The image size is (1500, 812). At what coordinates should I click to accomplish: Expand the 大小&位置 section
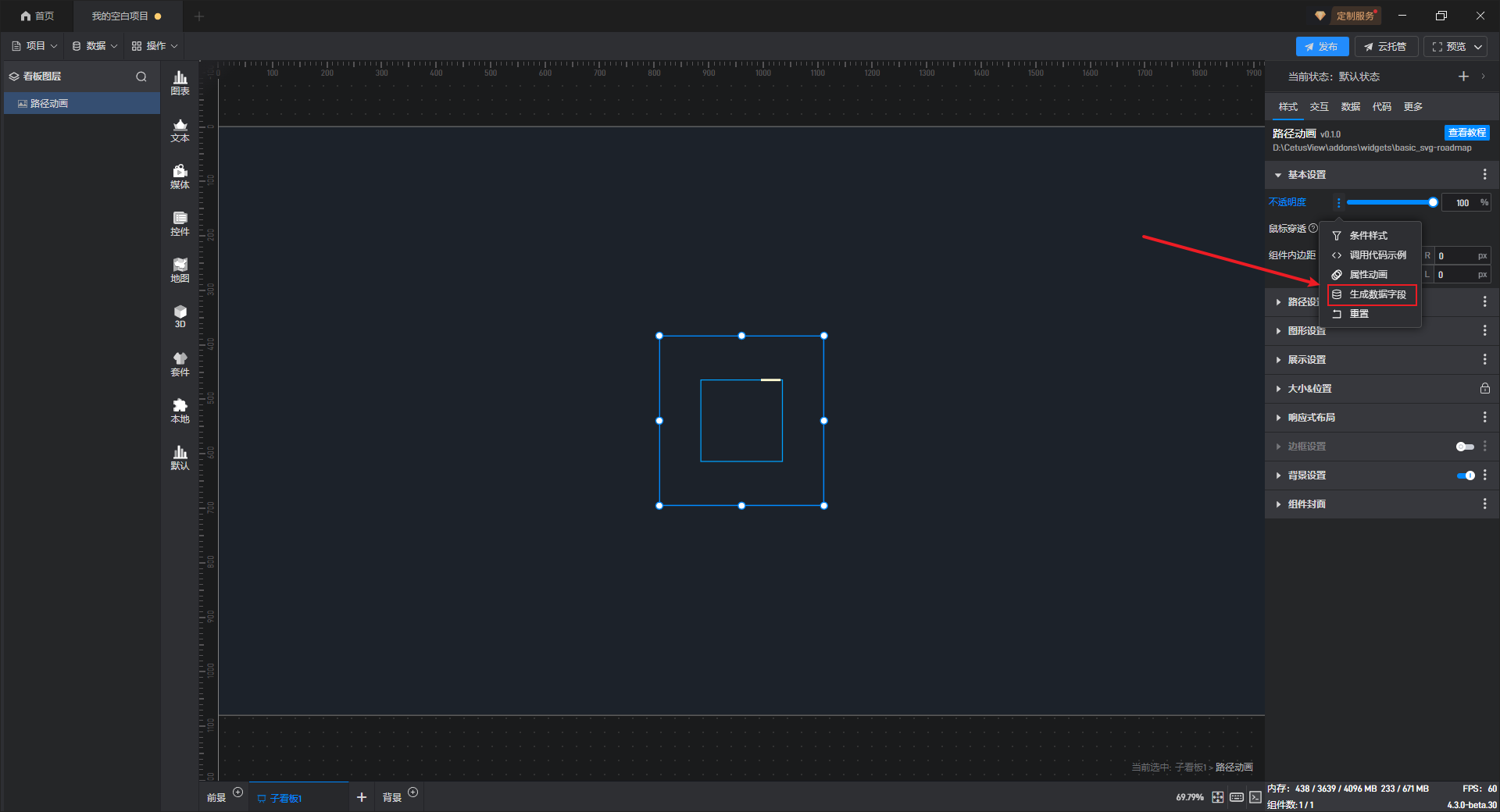1278,389
